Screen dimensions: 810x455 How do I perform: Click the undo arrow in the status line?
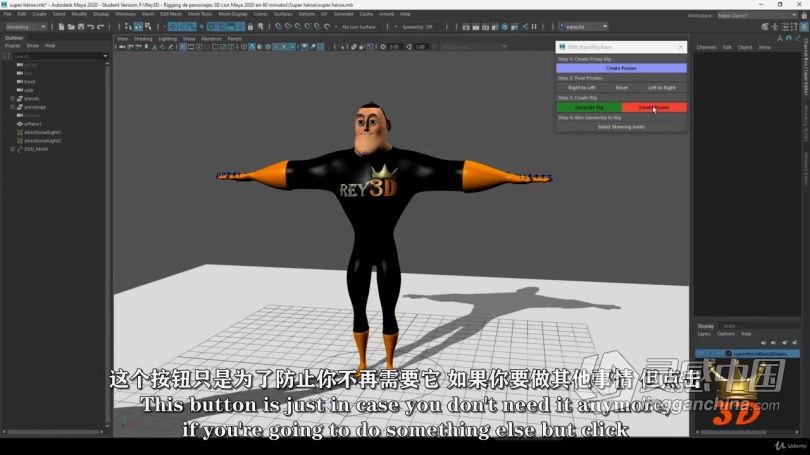[90, 27]
